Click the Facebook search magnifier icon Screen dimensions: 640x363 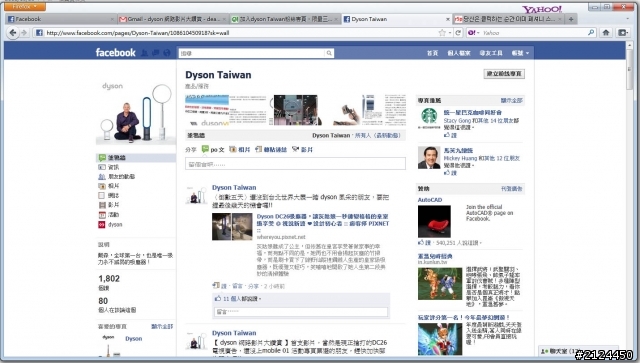(x=329, y=53)
